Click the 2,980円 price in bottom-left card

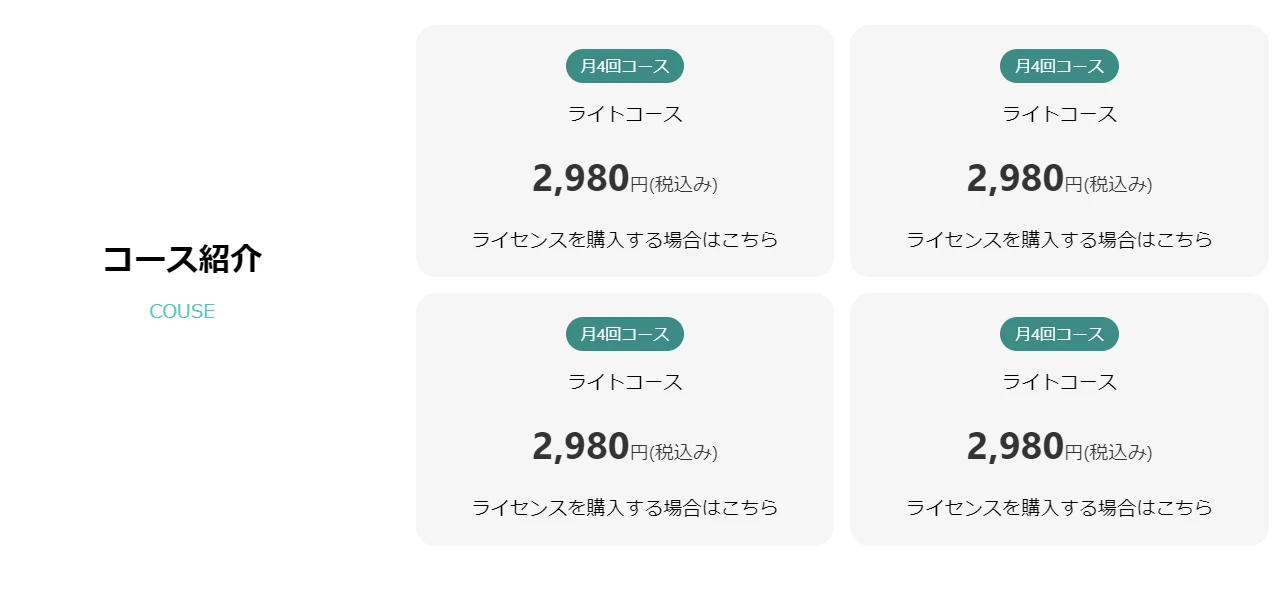click(590, 447)
